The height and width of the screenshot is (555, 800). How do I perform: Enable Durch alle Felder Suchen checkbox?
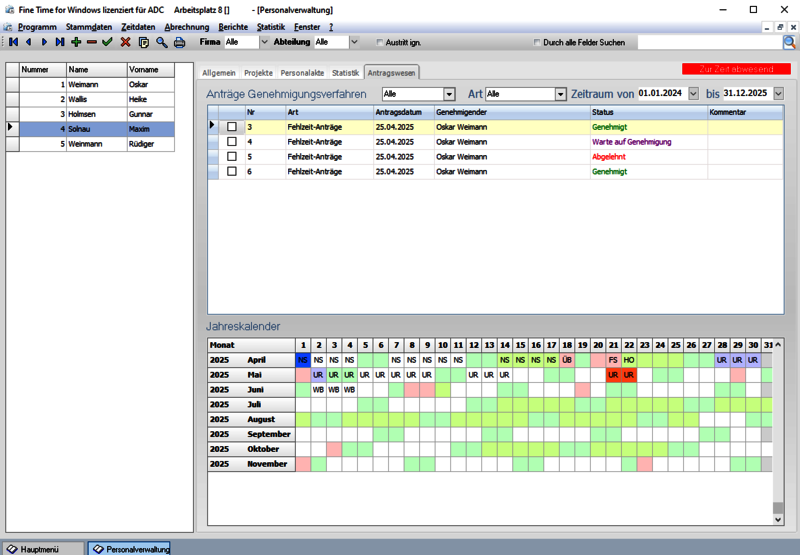click(x=537, y=42)
